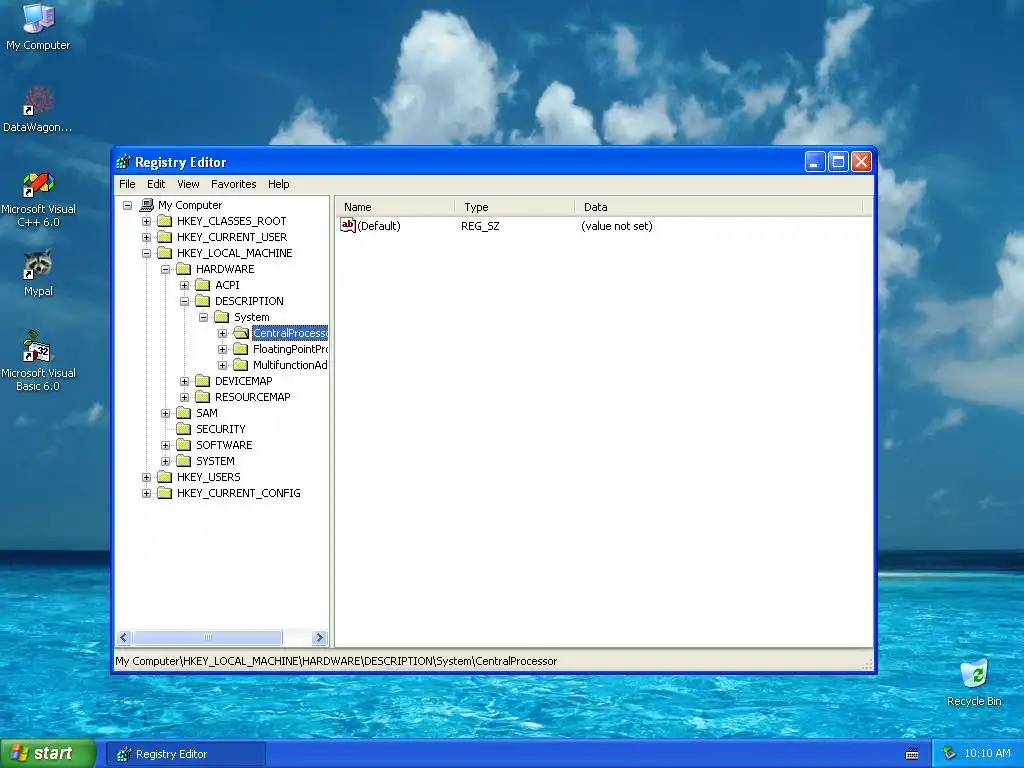The height and width of the screenshot is (768, 1024).
Task: Click the ab string icon of (Default) value
Action: tap(347, 226)
